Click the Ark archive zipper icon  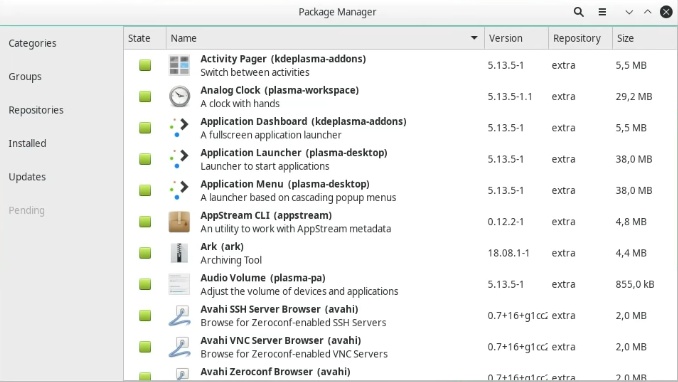point(179,253)
